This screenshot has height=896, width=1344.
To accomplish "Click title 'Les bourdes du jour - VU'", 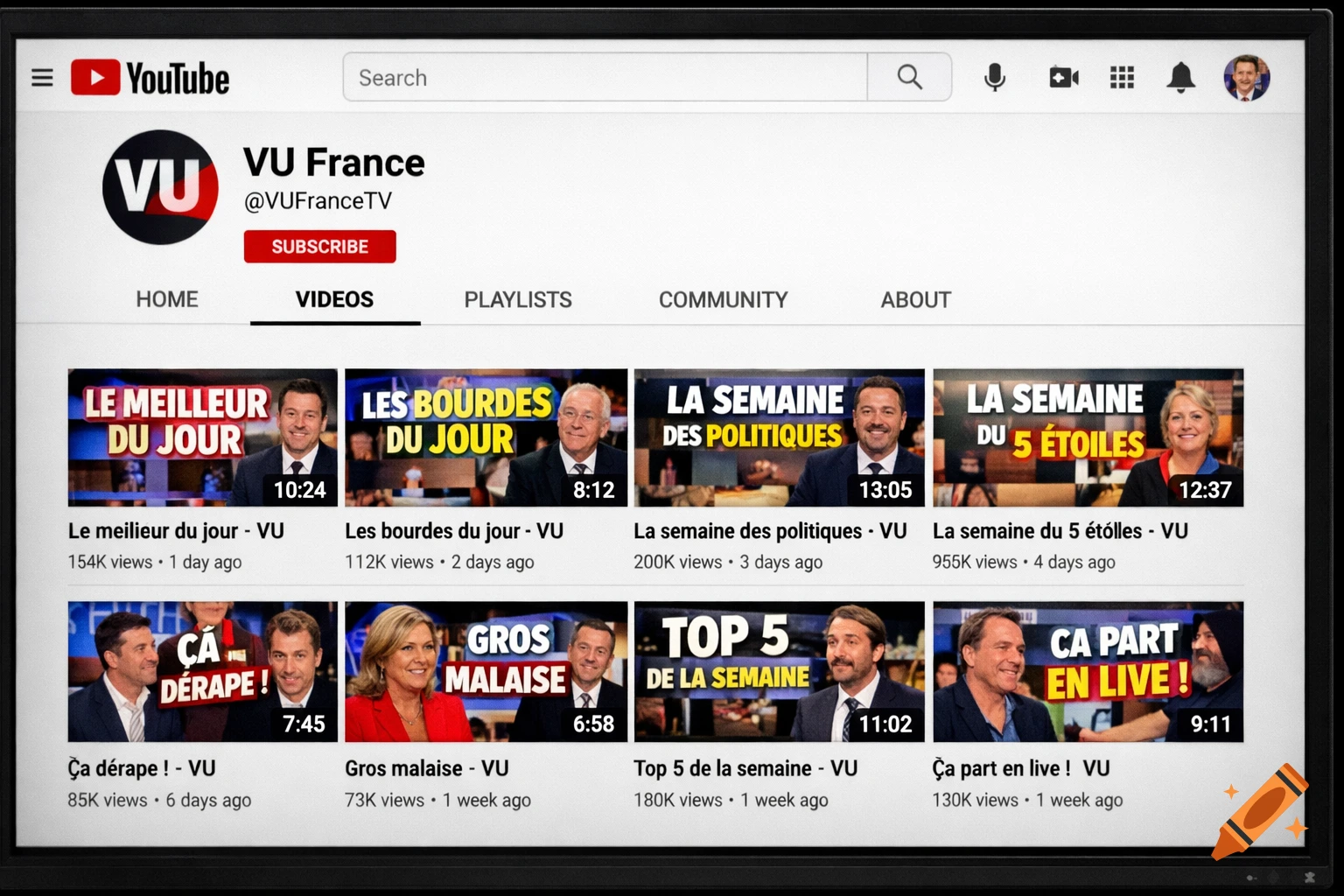I will [454, 531].
